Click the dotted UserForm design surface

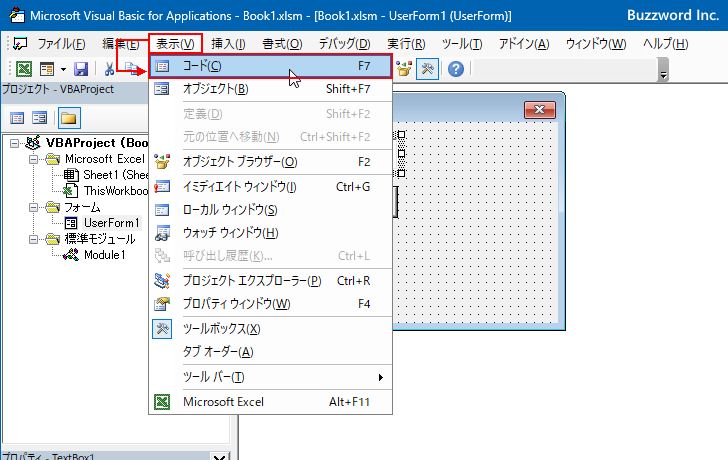click(476, 223)
